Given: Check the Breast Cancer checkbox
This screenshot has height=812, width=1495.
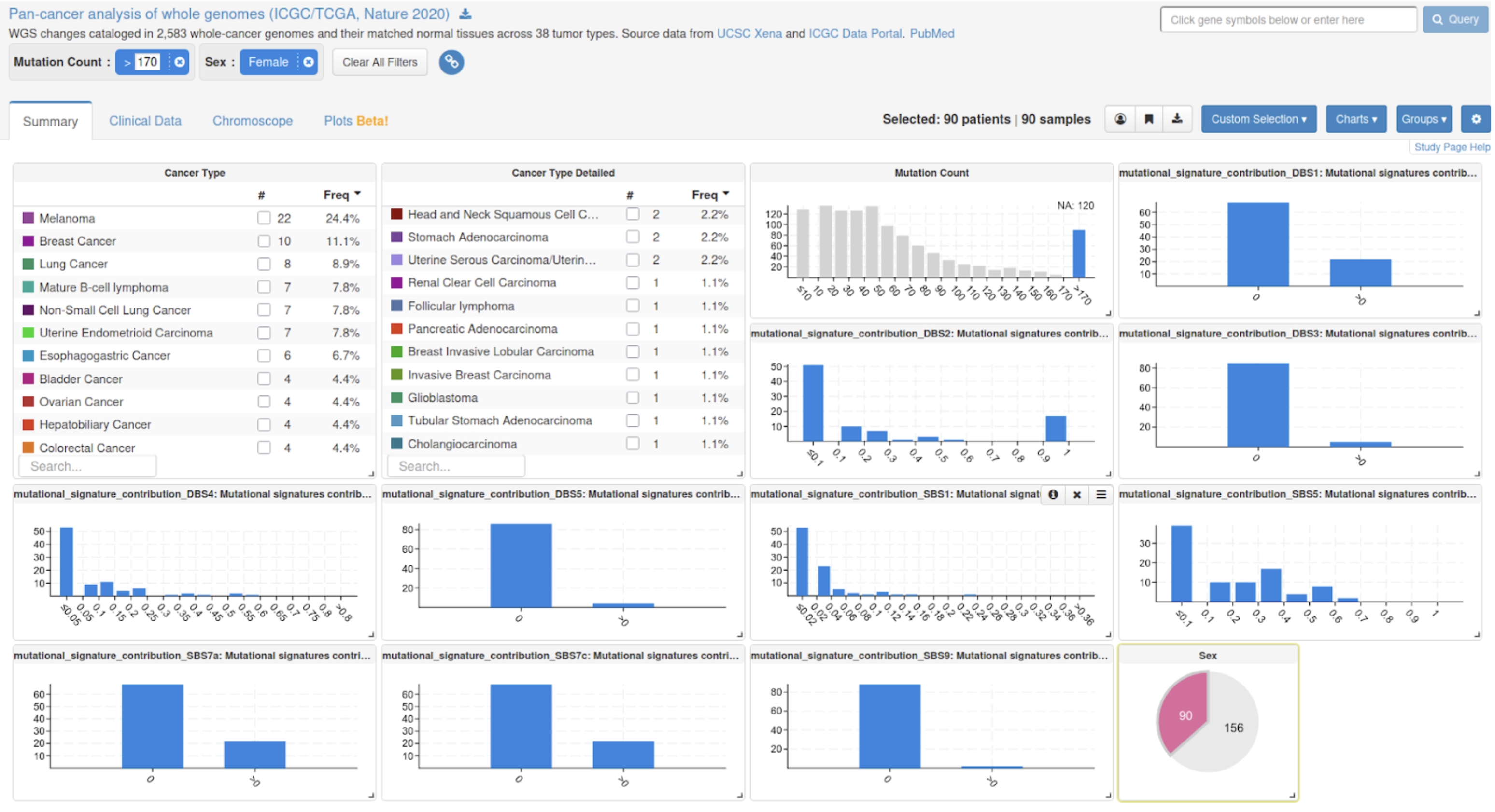Looking at the screenshot, I should 264,241.
